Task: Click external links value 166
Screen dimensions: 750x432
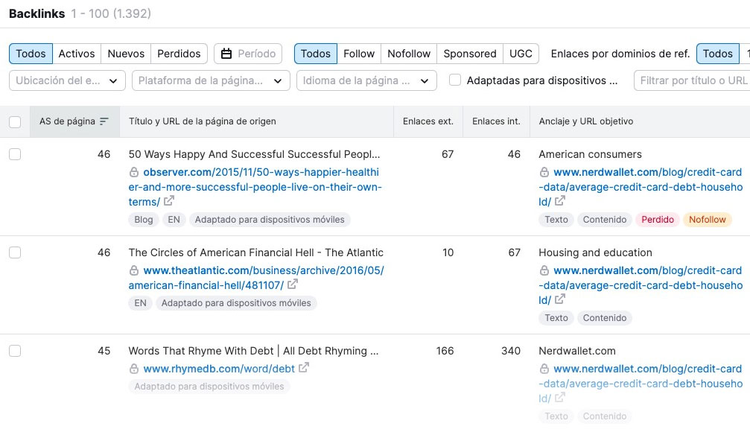Action: [445, 351]
